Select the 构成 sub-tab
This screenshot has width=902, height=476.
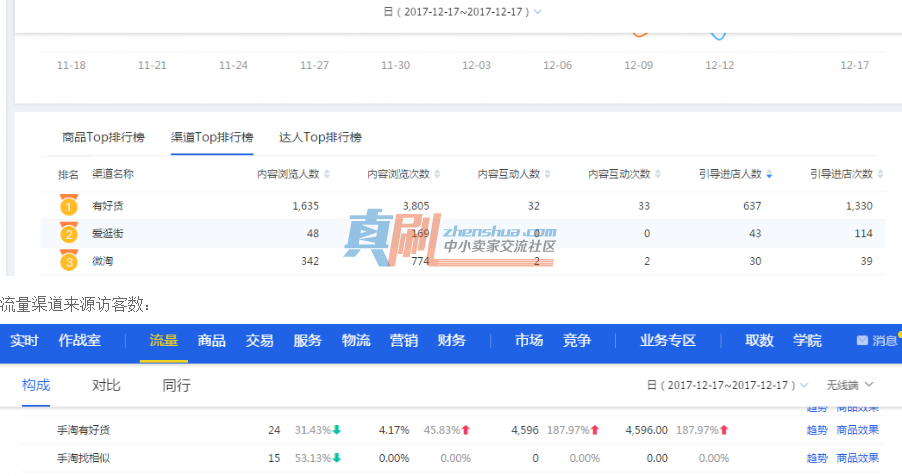coord(36,385)
